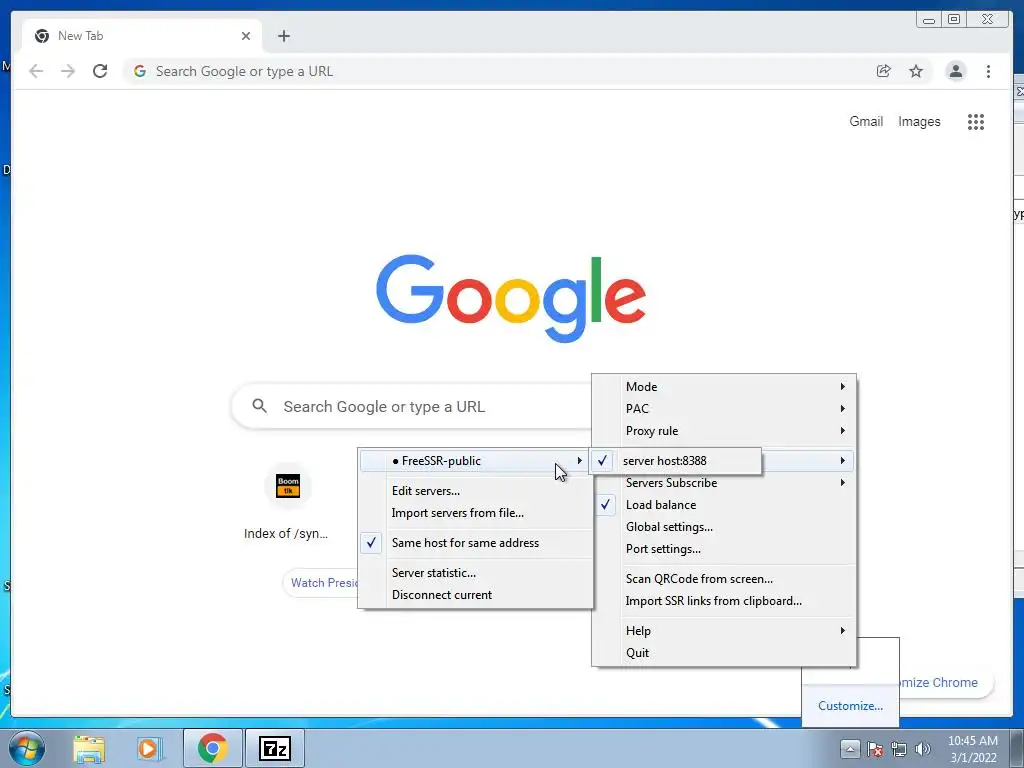The width and height of the screenshot is (1024, 768).
Task: Choose Import servers from file...
Action: point(476,513)
